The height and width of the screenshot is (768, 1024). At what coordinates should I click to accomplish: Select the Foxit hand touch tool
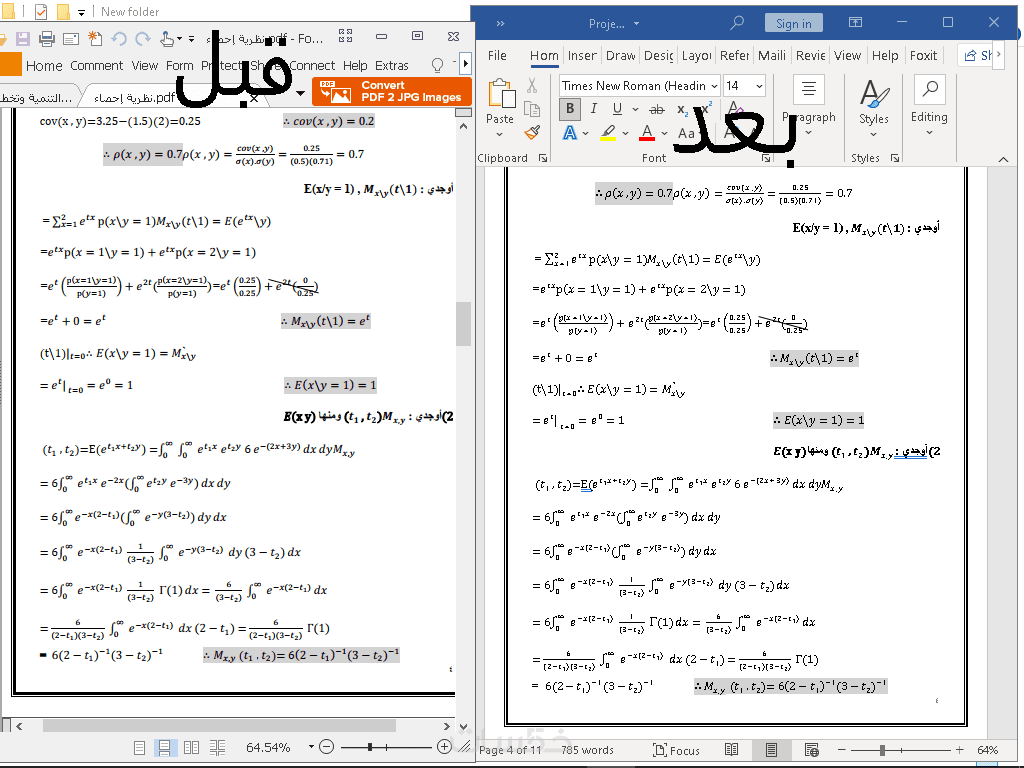(x=167, y=39)
